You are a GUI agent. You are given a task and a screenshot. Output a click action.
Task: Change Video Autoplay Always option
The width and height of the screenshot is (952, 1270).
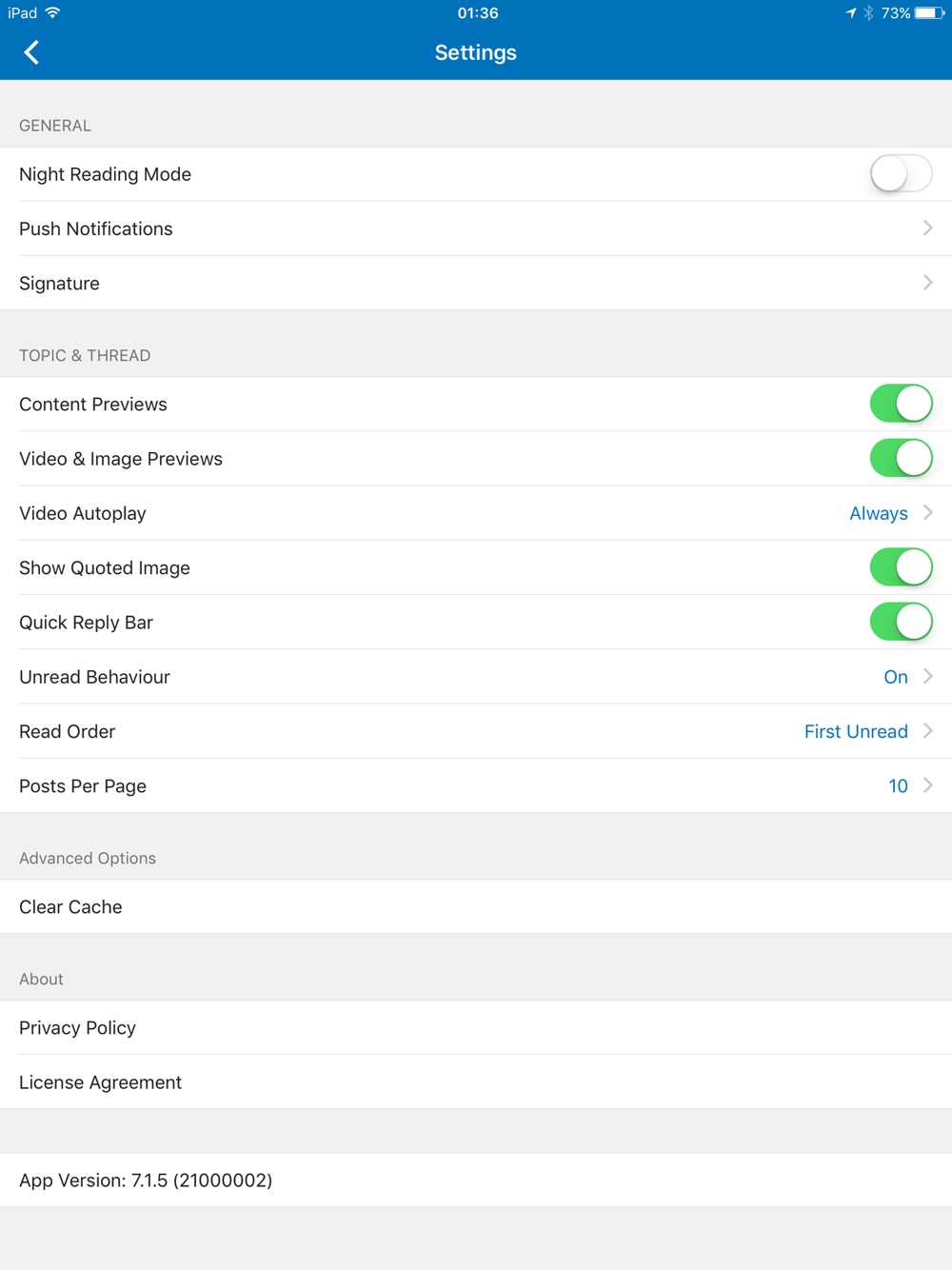879,513
